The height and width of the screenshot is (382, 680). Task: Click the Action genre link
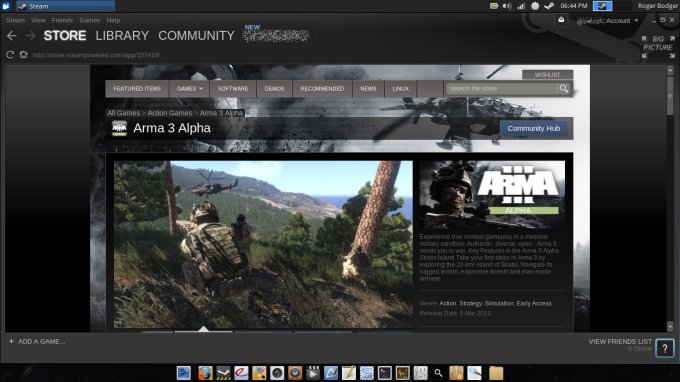pos(448,303)
